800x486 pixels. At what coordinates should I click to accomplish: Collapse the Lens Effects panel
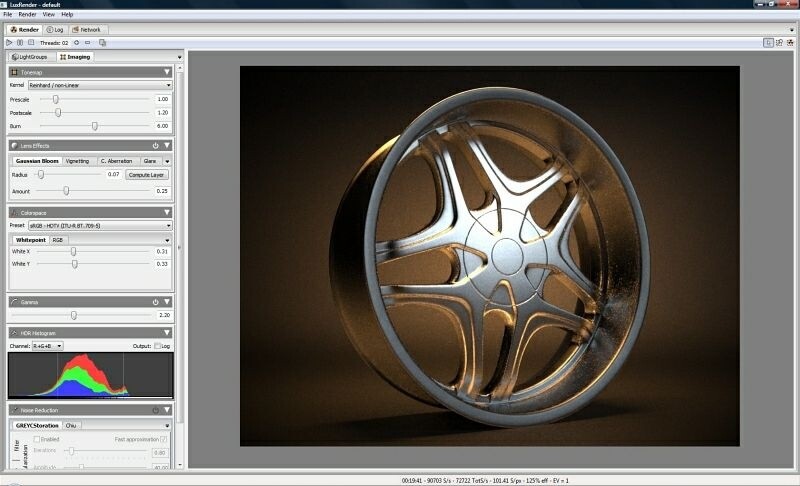[x=167, y=146]
